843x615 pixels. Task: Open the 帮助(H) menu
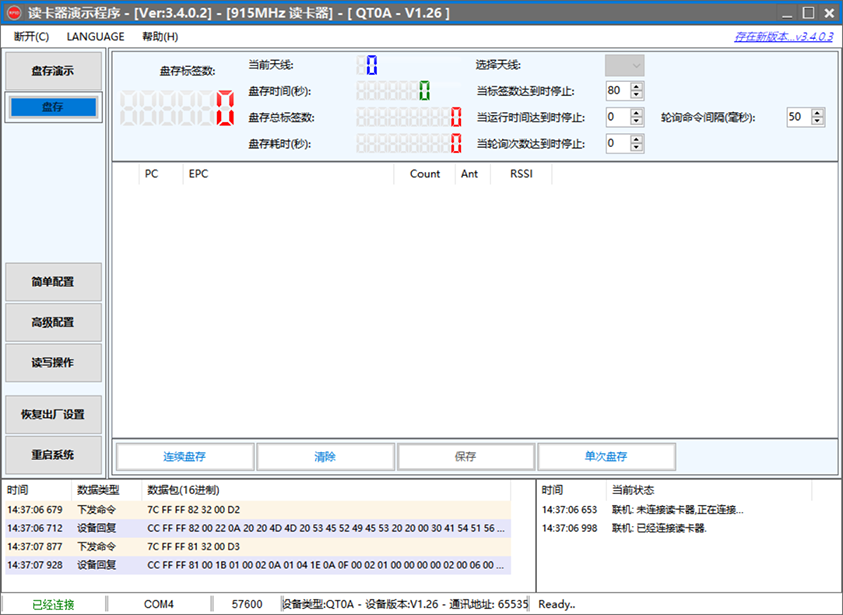point(160,36)
